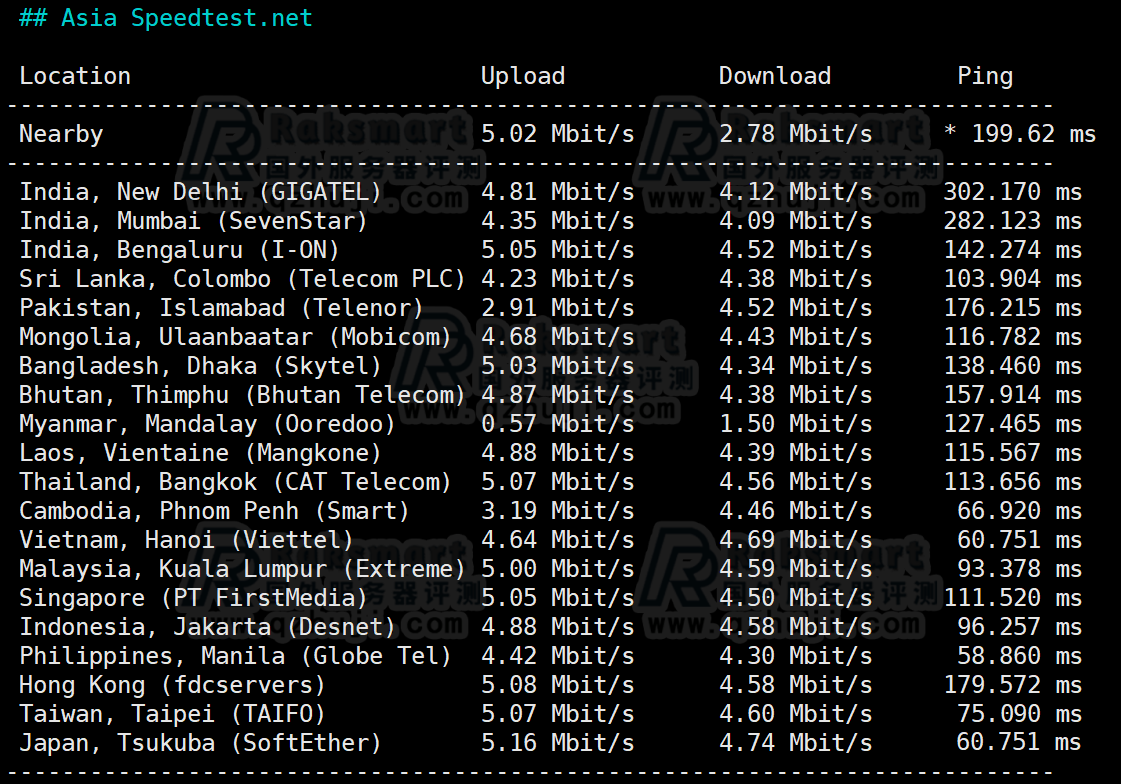This screenshot has width=1121, height=784.
Task: Click Jakarta ping "96.257 ms"
Action: (1019, 627)
